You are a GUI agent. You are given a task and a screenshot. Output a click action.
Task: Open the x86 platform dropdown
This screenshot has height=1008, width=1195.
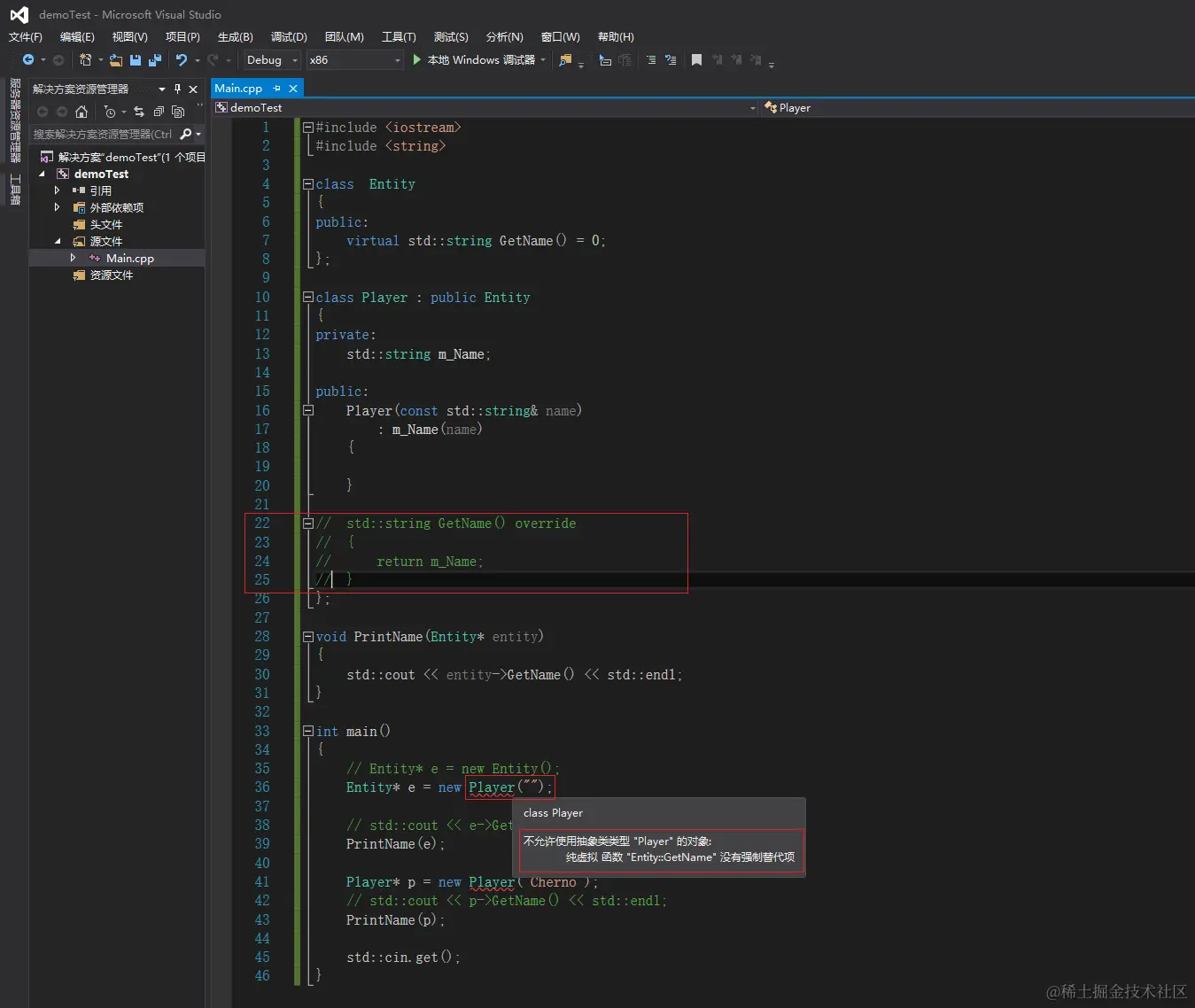[x=354, y=60]
